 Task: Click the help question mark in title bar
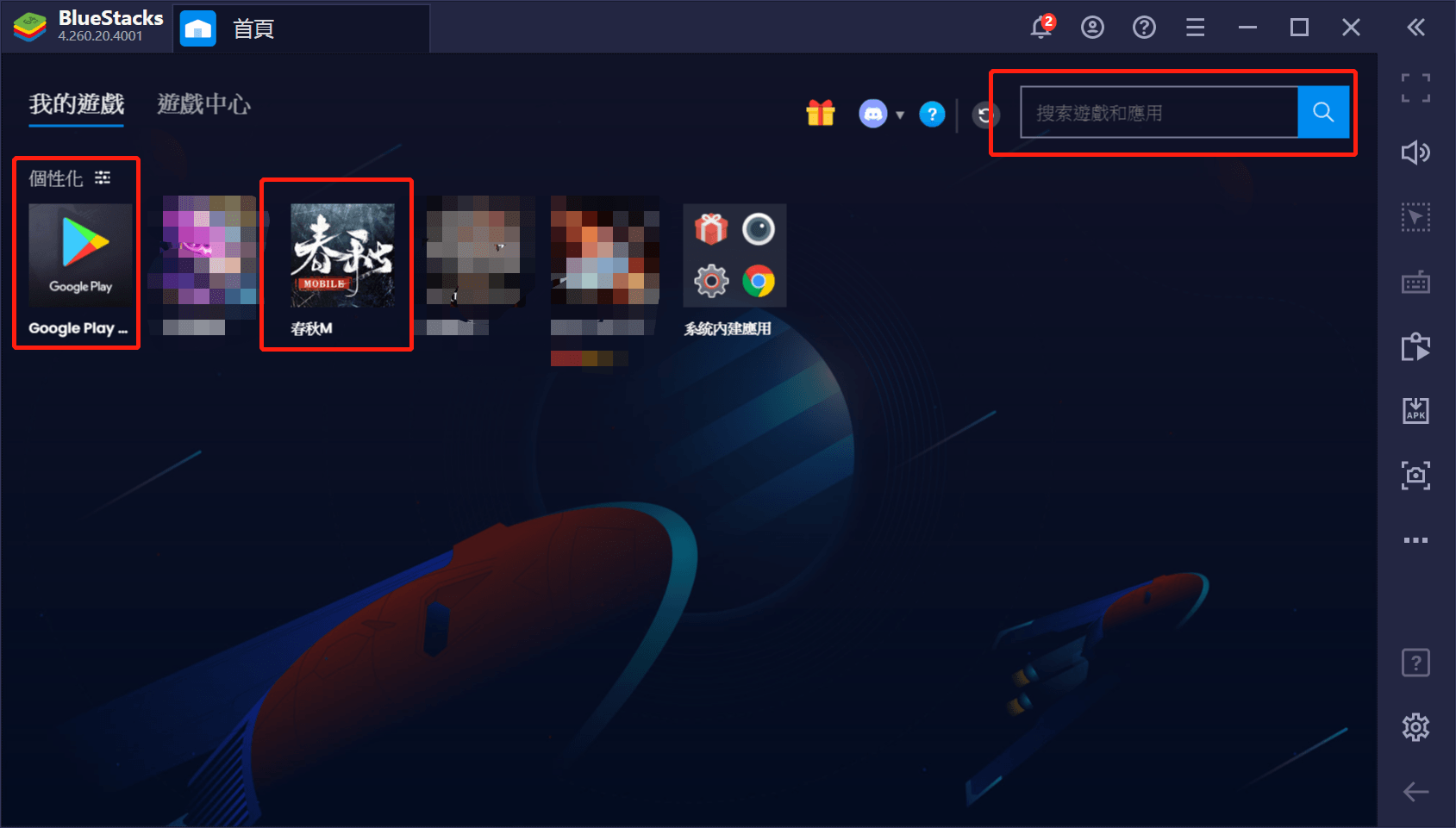pyautogui.click(x=1144, y=28)
